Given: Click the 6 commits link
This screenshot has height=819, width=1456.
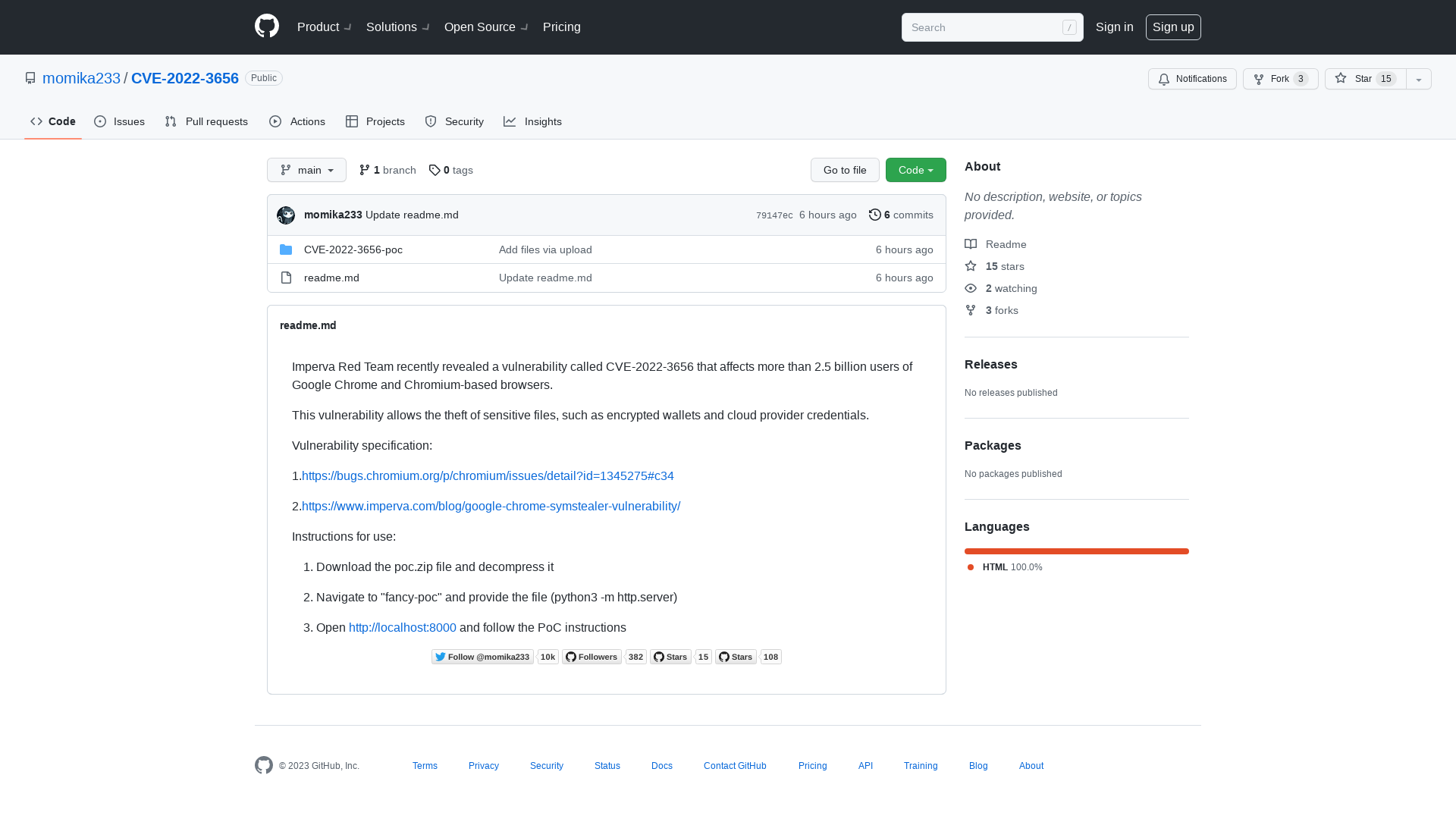Looking at the screenshot, I should [x=901, y=215].
